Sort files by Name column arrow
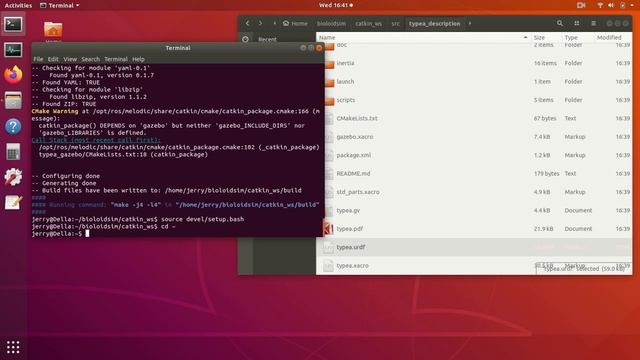 (x=525, y=38)
